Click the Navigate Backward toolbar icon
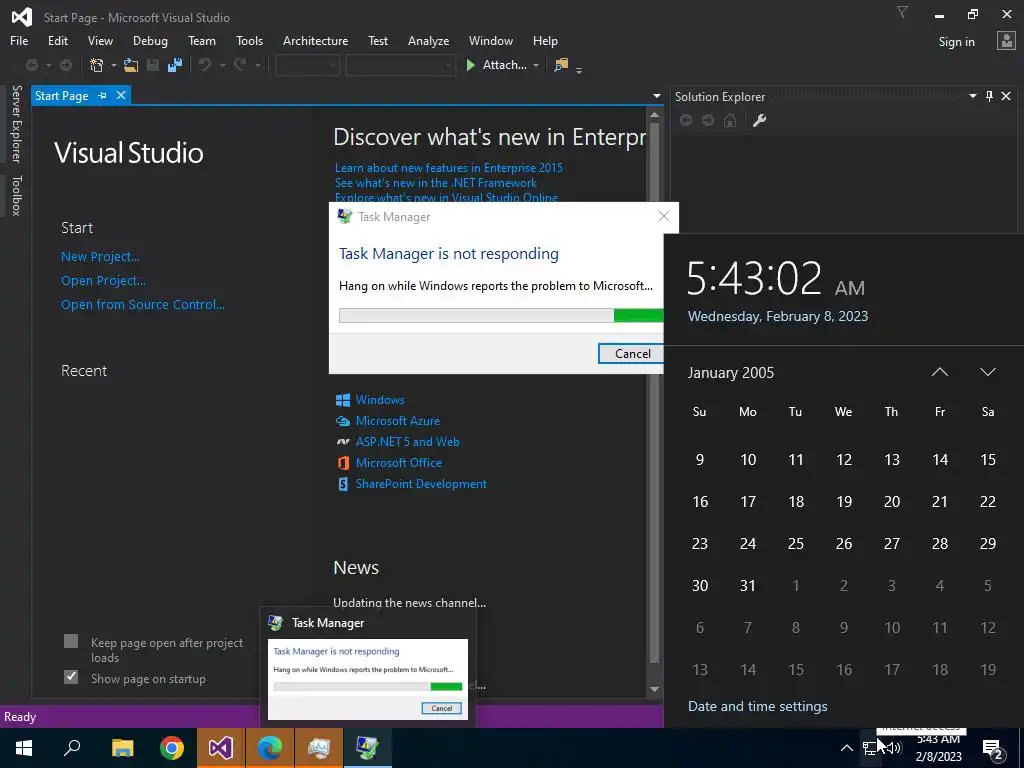 [x=31, y=65]
